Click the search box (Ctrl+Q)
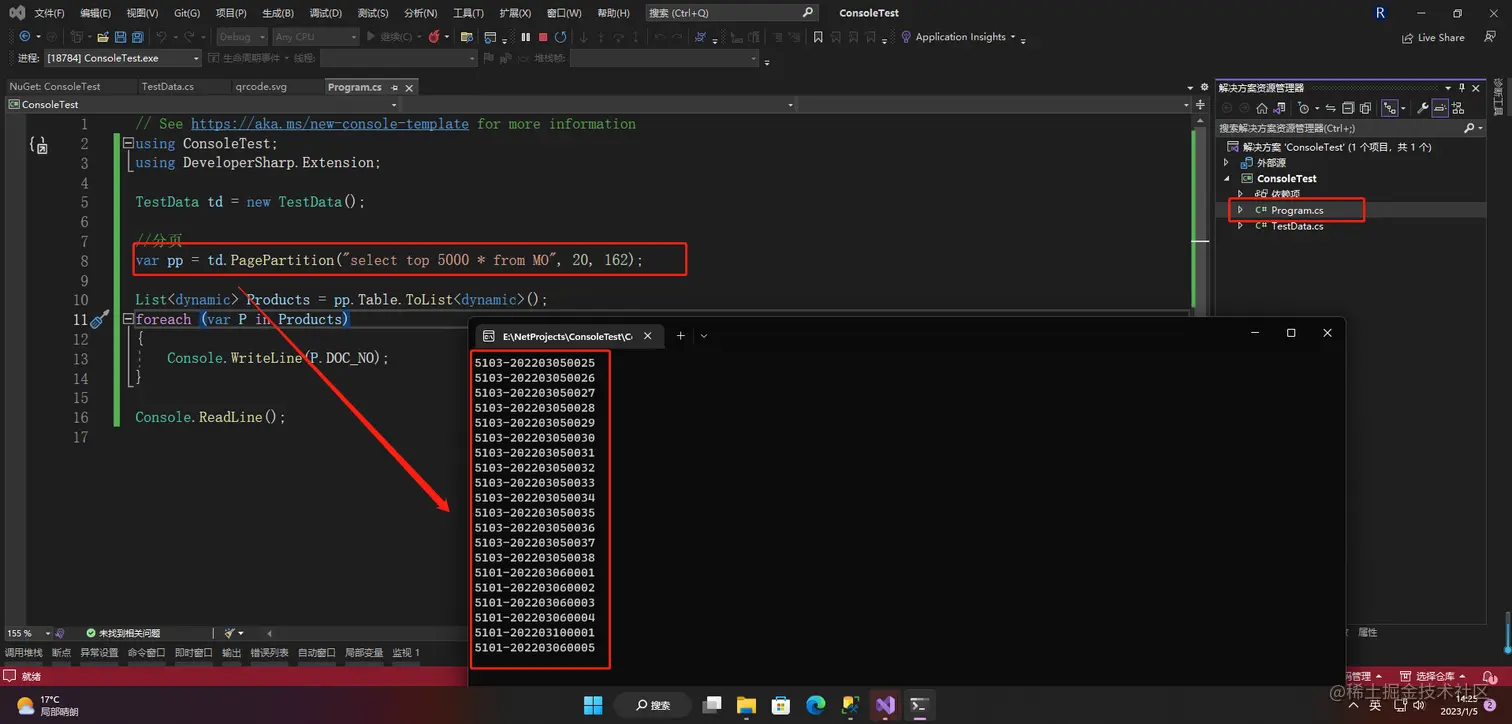Viewport: 1512px width, 724px height. tap(731, 13)
